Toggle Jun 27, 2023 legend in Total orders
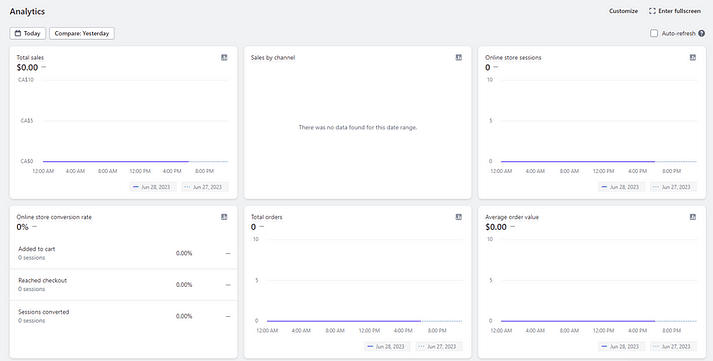713x361 pixels. [x=439, y=346]
